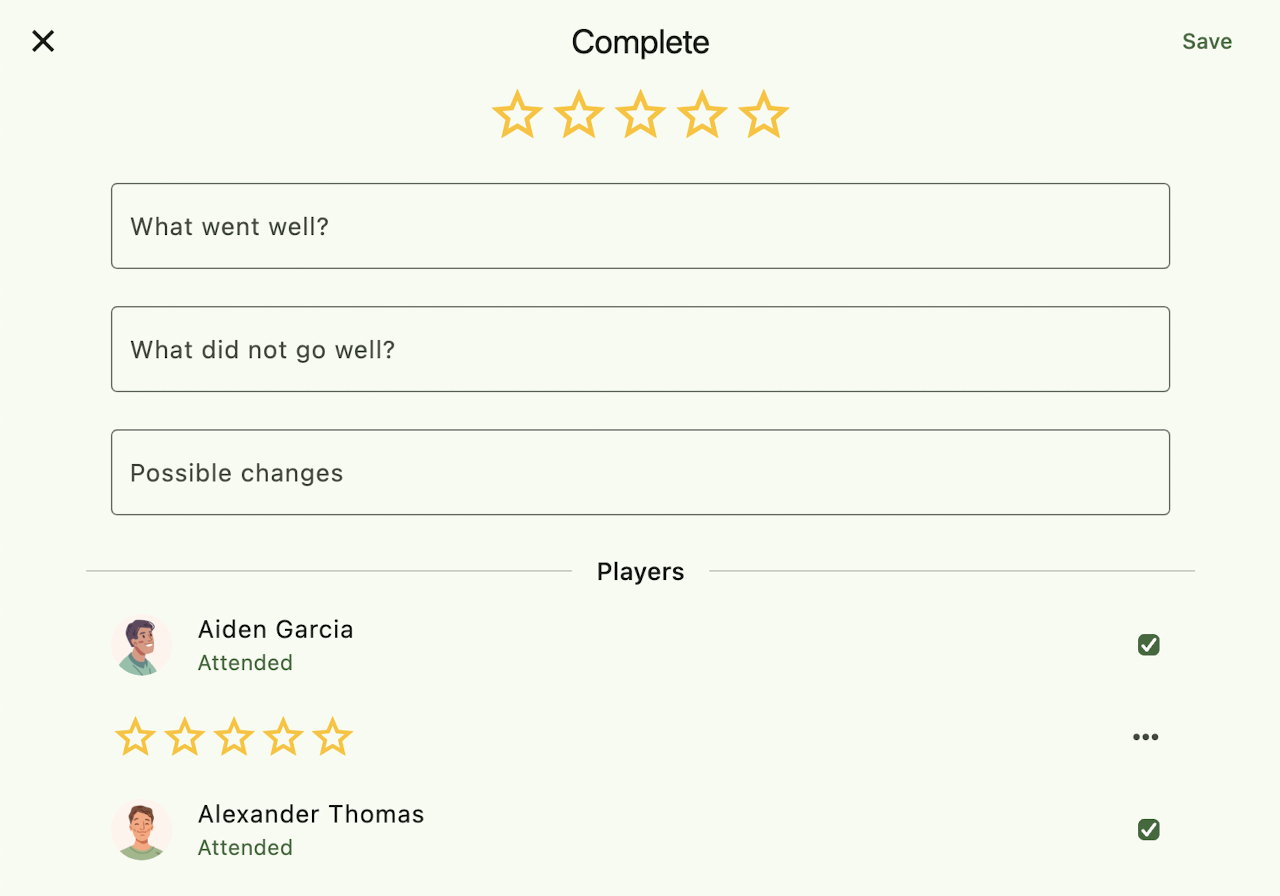Viewport: 1280px width, 896px height.
Task: Give Aiden Garcia two stars
Action: pos(184,738)
